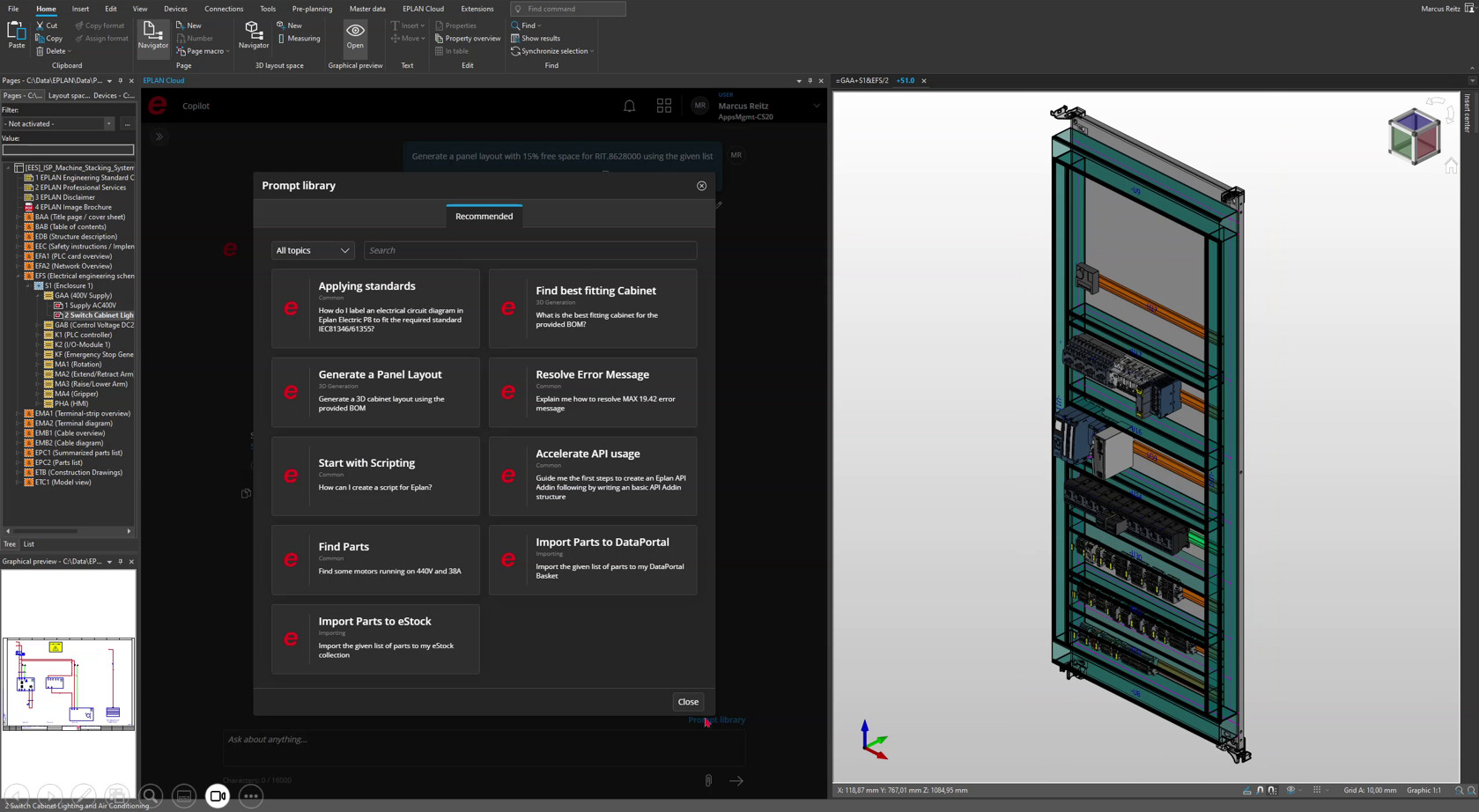Open the apps grid icon in Copilot header
The image size is (1479, 812).
(x=664, y=106)
